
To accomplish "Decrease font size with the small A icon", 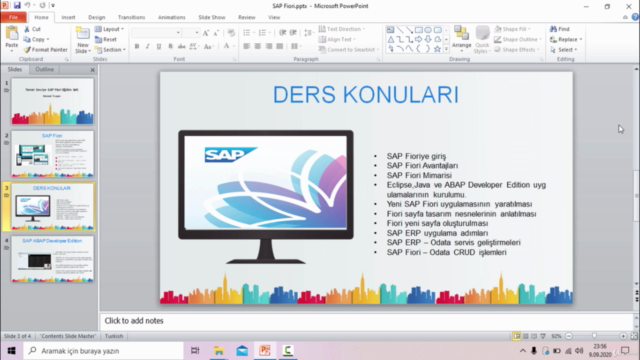I will [216, 33].
